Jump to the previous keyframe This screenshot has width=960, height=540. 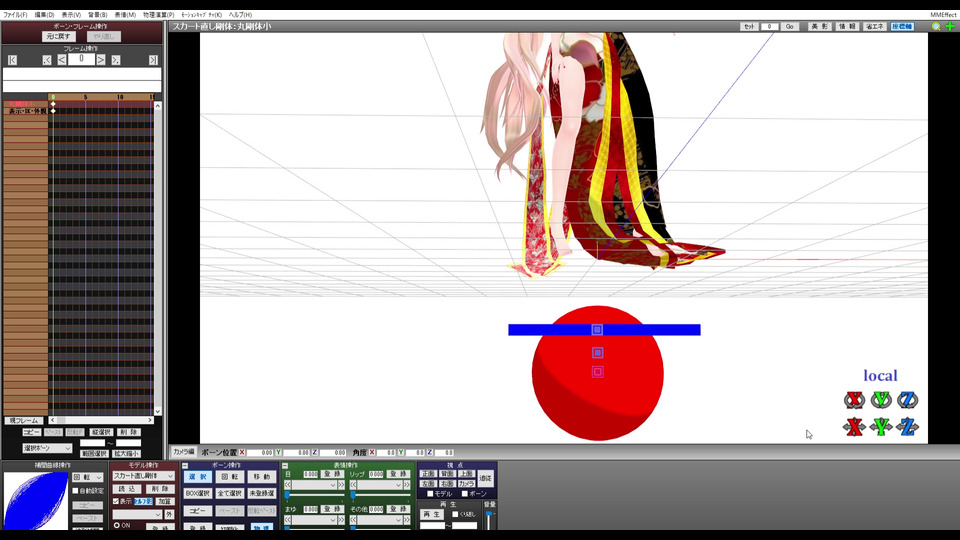(x=47, y=59)
